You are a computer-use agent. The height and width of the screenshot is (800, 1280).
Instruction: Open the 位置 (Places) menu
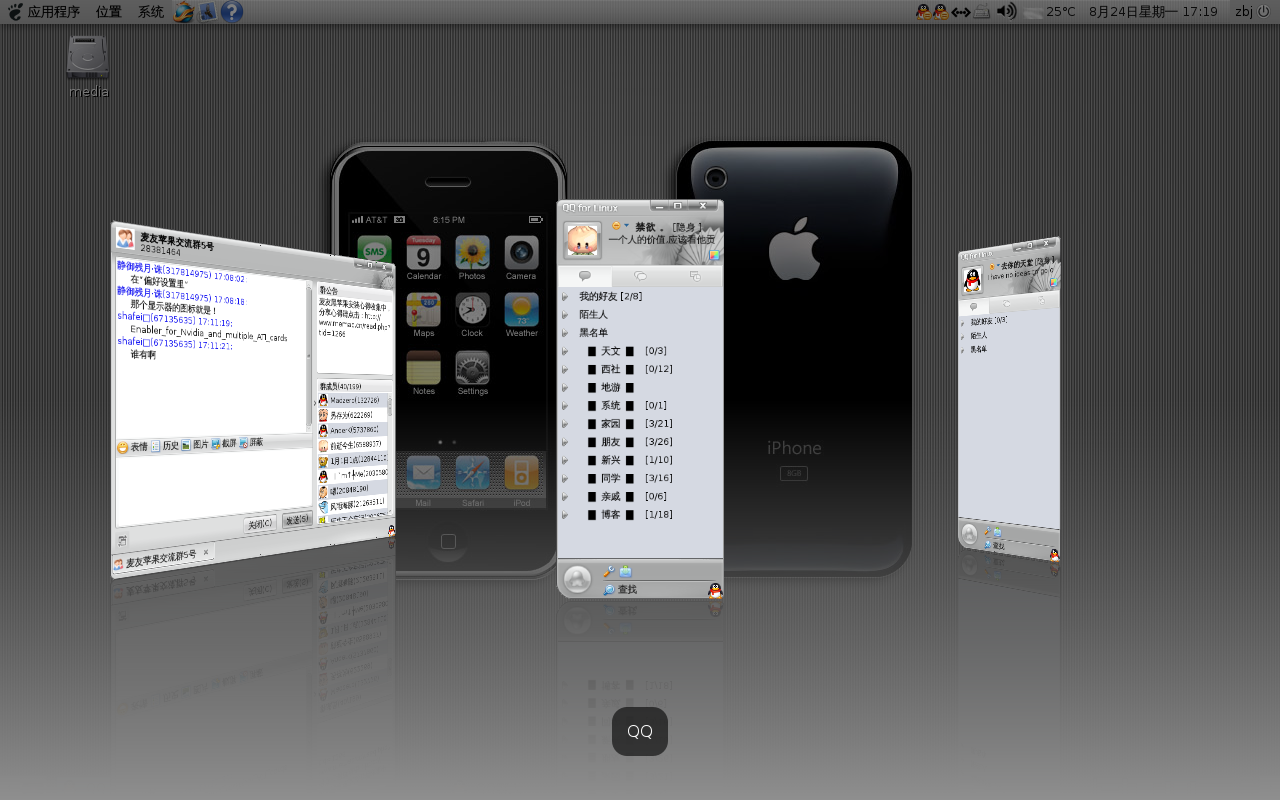pos(109,12)
